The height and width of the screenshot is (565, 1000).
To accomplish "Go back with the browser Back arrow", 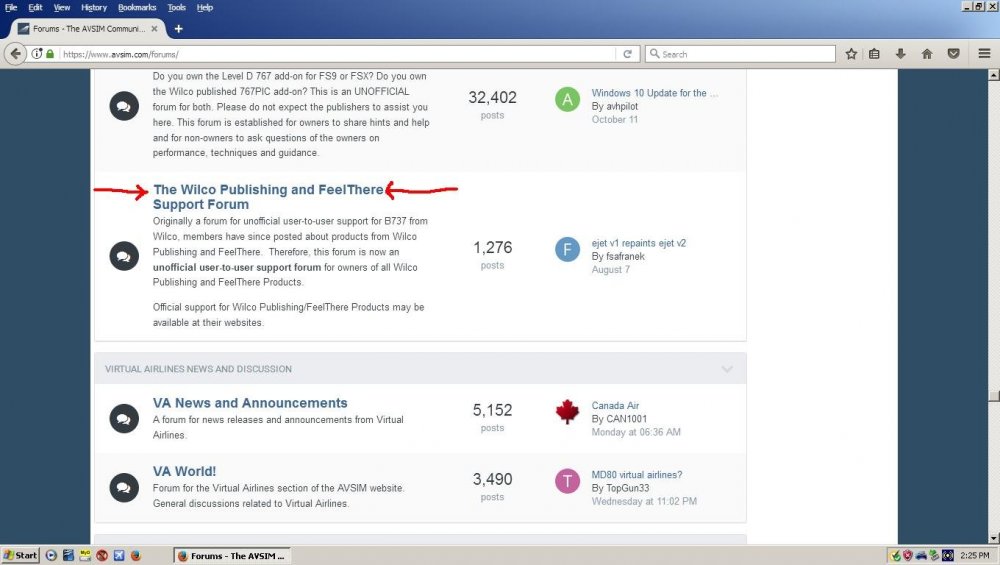I will (x=15, y=54).
